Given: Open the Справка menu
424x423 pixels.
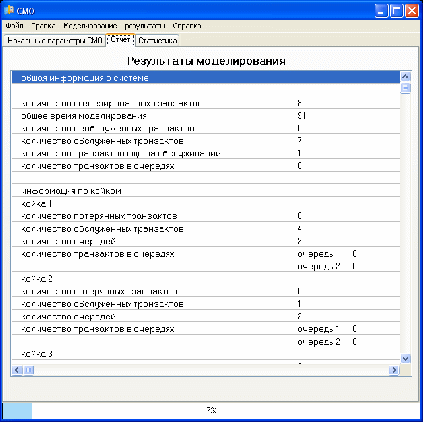Looking at the screenshot, I should coord(187,26).
